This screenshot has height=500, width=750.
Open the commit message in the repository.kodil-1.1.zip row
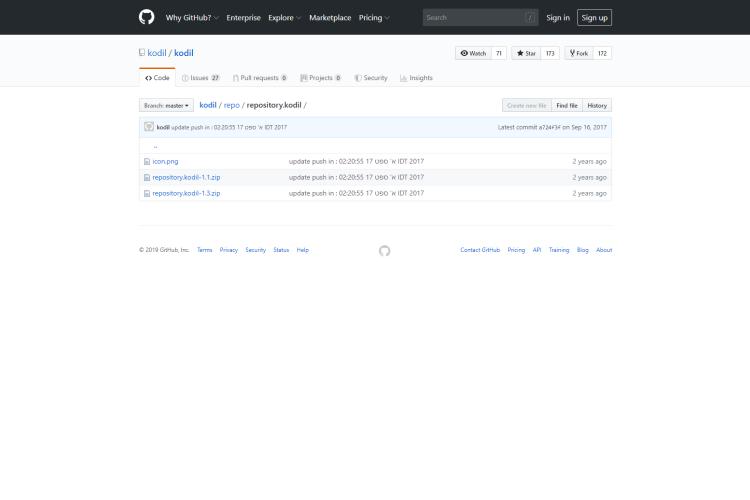point(356,178)
